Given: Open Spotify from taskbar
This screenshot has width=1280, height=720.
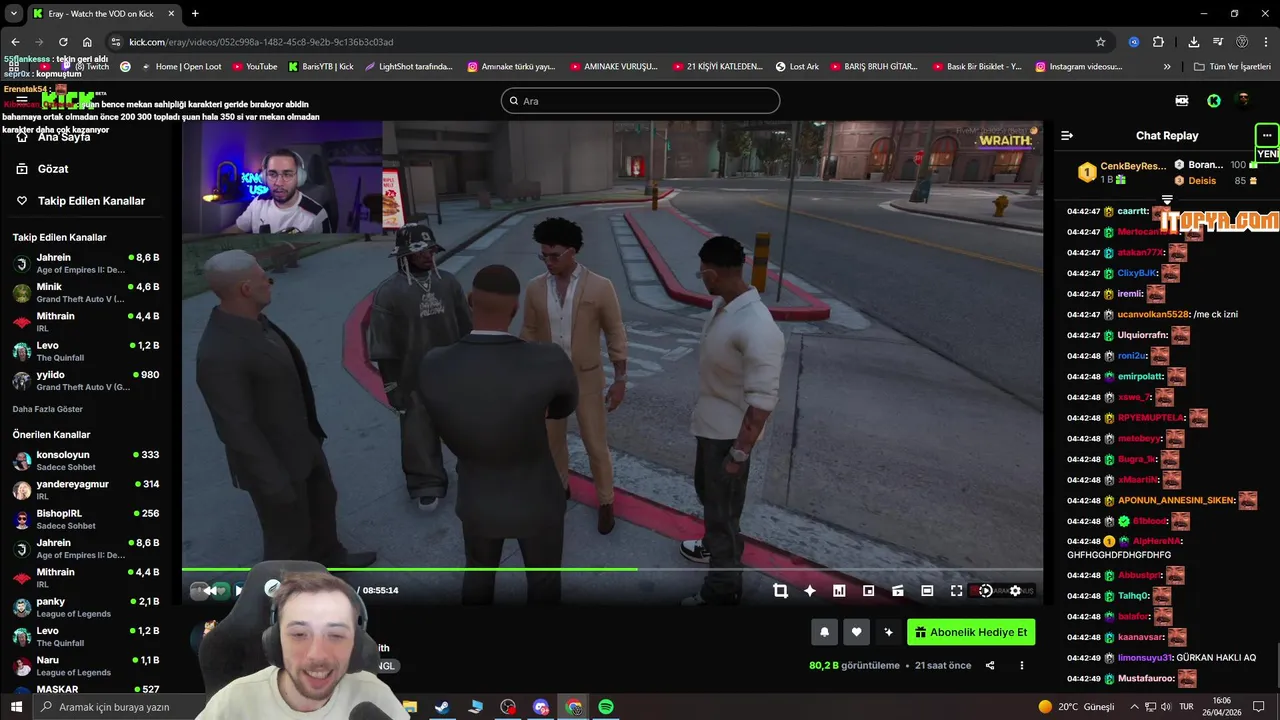Looking at the screenshot, I should pos(606,707).
